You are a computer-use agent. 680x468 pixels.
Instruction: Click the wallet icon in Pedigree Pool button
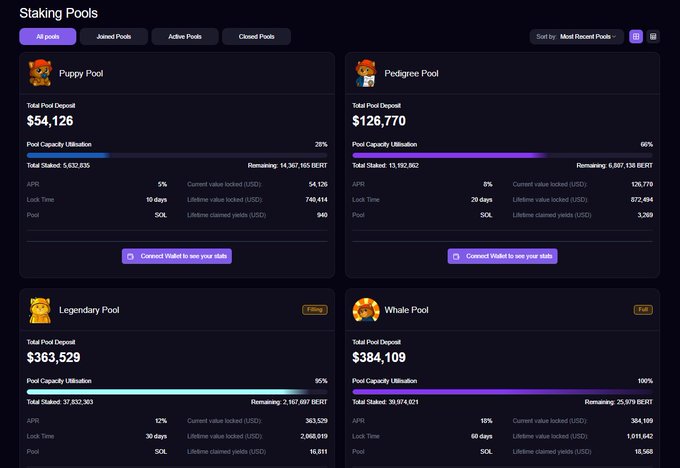point(456,256)
